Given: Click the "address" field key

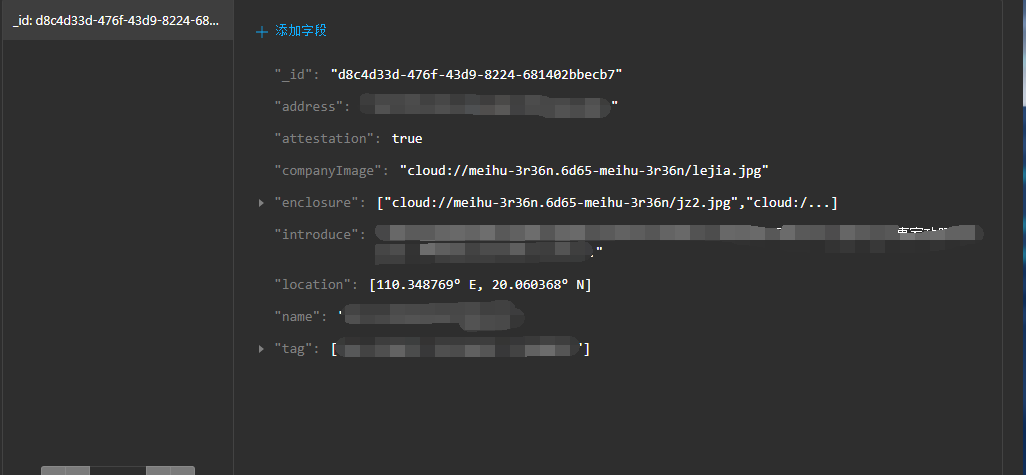Looking at the screenshot, I should pyautogui.click(x=310, y=107).
